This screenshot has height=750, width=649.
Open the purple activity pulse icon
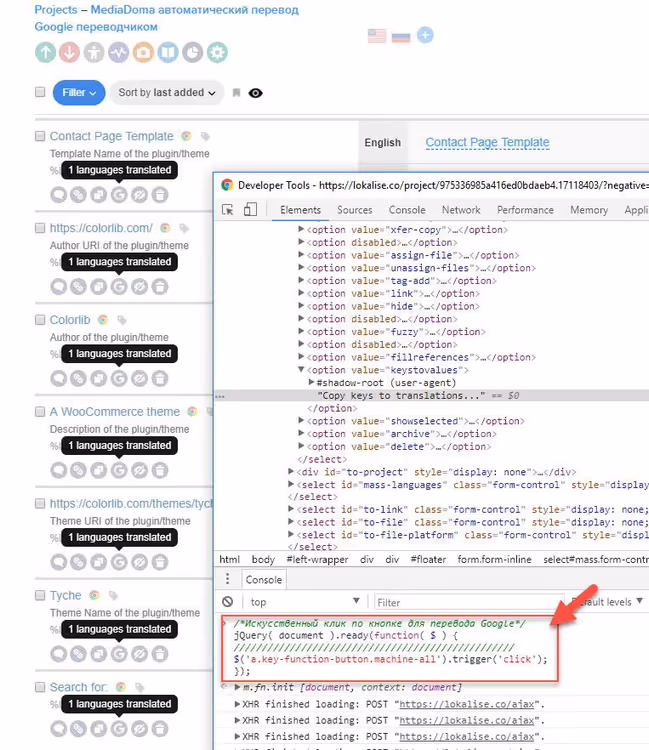point(119,52)
